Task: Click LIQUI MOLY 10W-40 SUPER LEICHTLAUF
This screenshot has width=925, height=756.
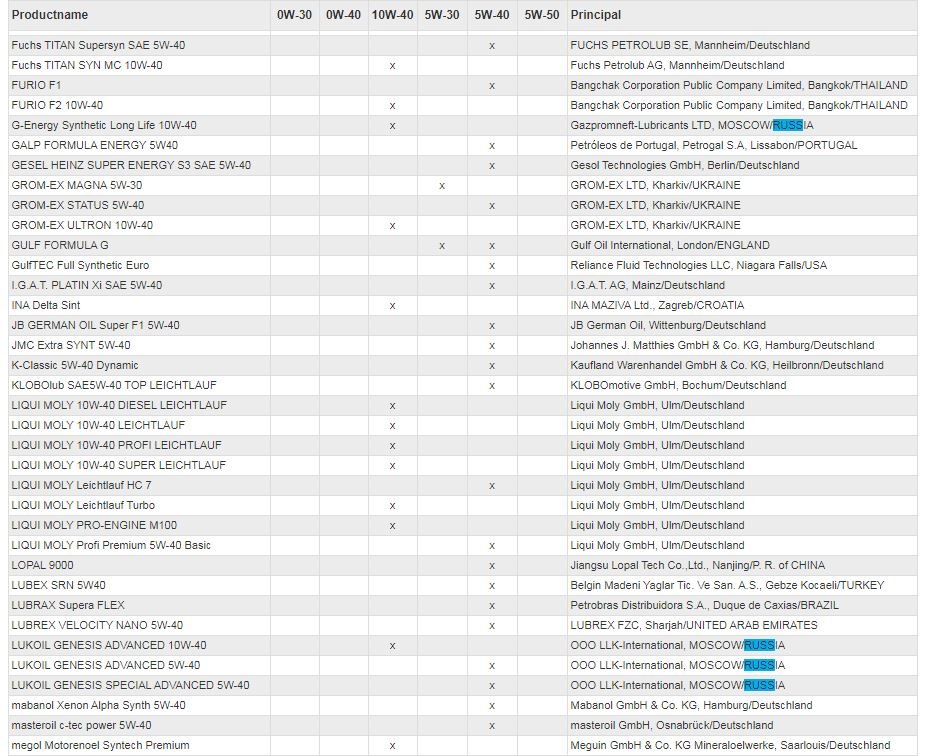Action: [x=119, y=466]
